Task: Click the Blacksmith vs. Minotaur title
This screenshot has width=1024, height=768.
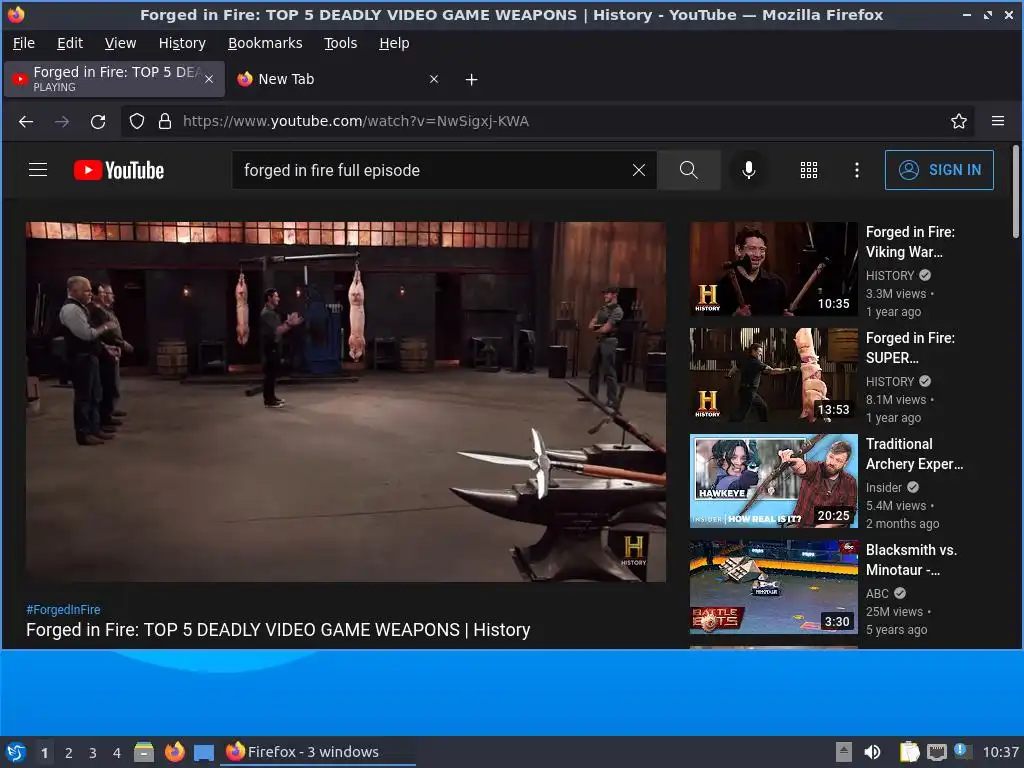Action: 911,560
